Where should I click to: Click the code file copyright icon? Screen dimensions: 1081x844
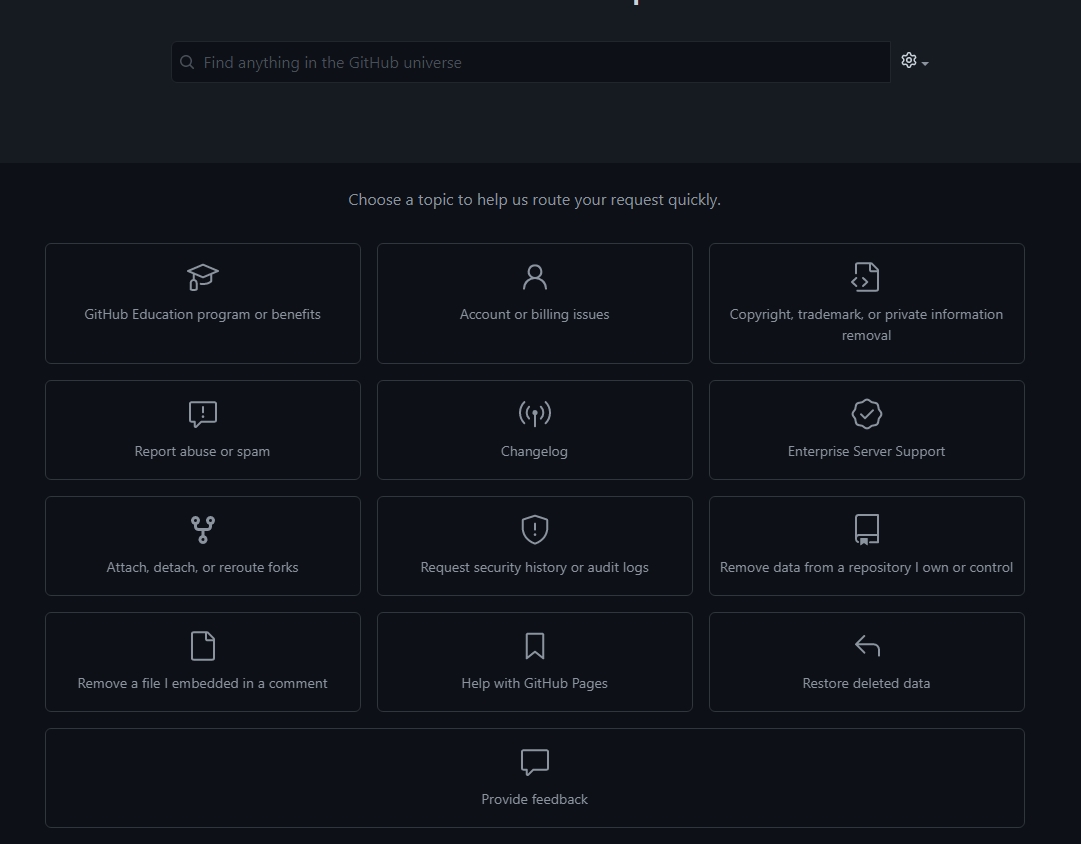point(866,277)
